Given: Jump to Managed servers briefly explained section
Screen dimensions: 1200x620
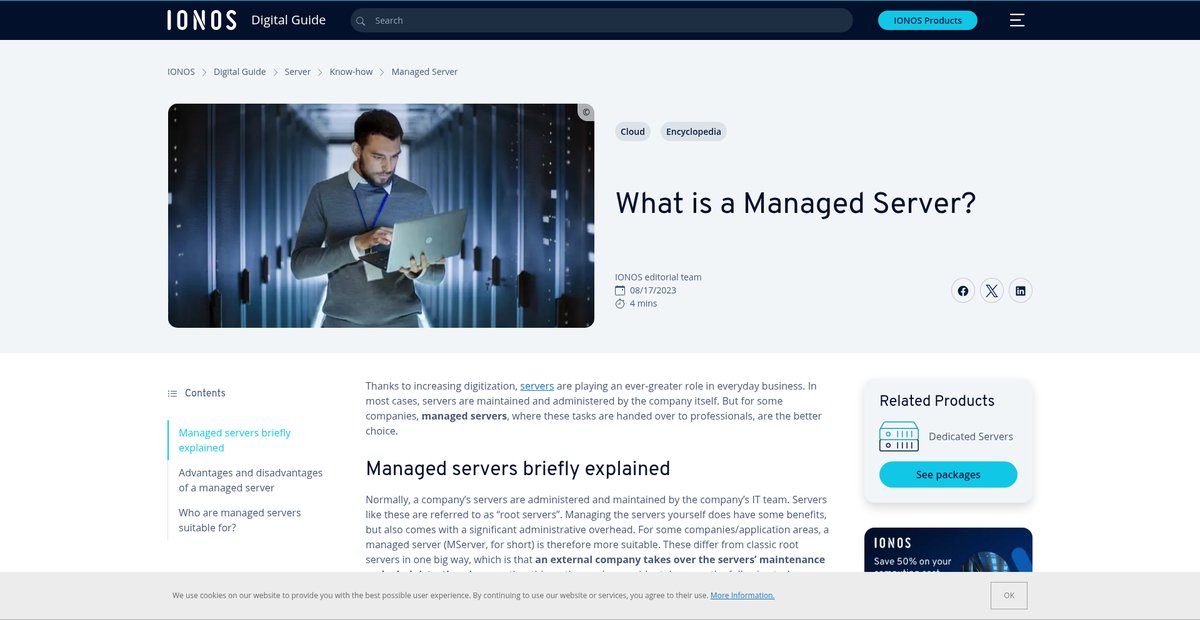Looking at the screenshot, I should (x=235, y=440).
